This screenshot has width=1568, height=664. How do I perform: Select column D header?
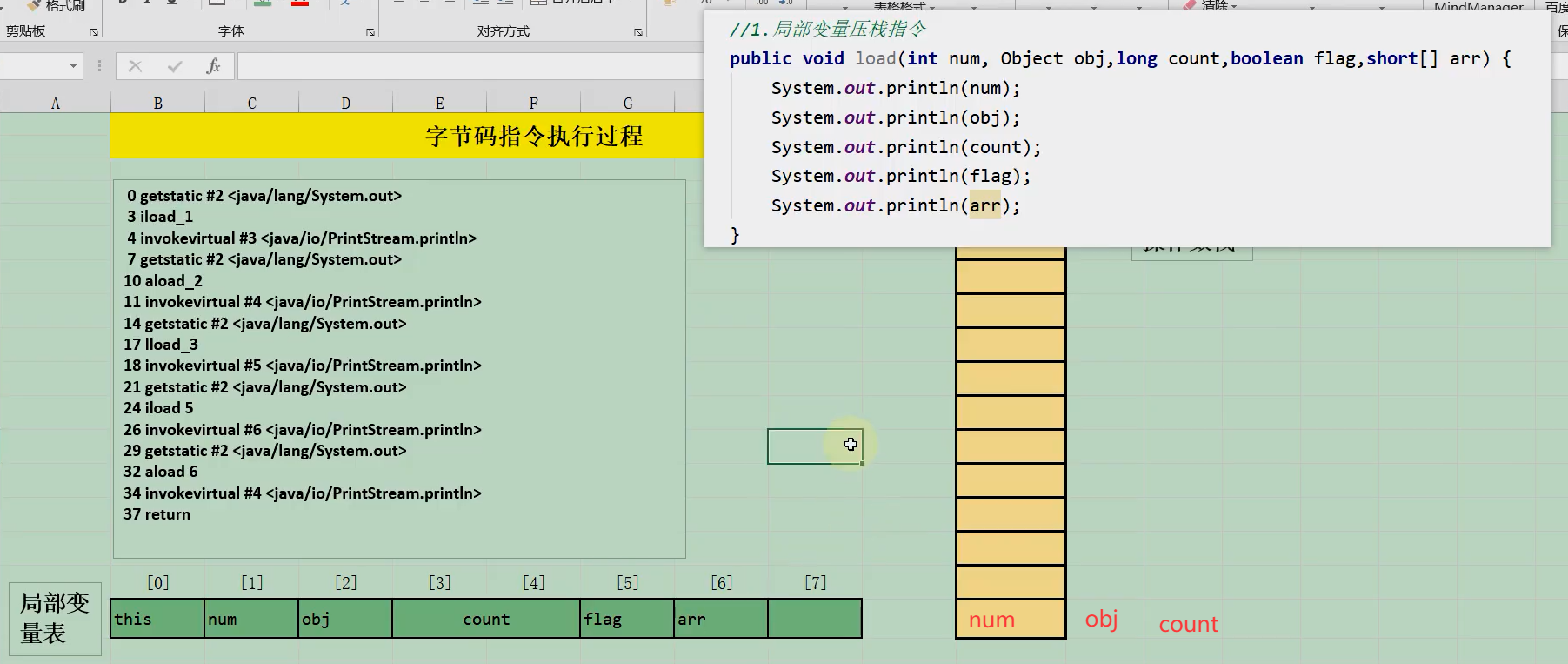pyautogui.click(x=346, y=104)
